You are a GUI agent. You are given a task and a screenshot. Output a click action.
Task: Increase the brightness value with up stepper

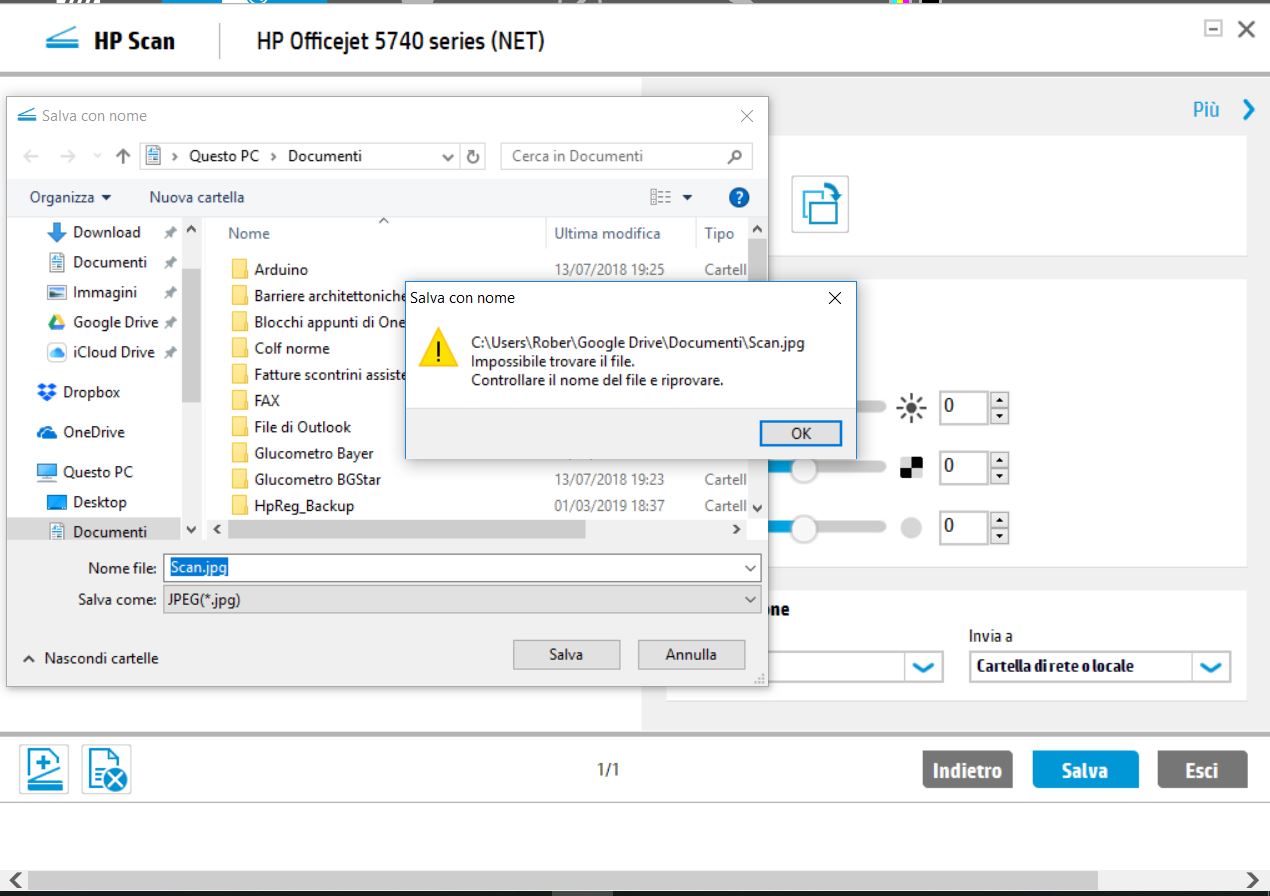(x=999, y=400)
